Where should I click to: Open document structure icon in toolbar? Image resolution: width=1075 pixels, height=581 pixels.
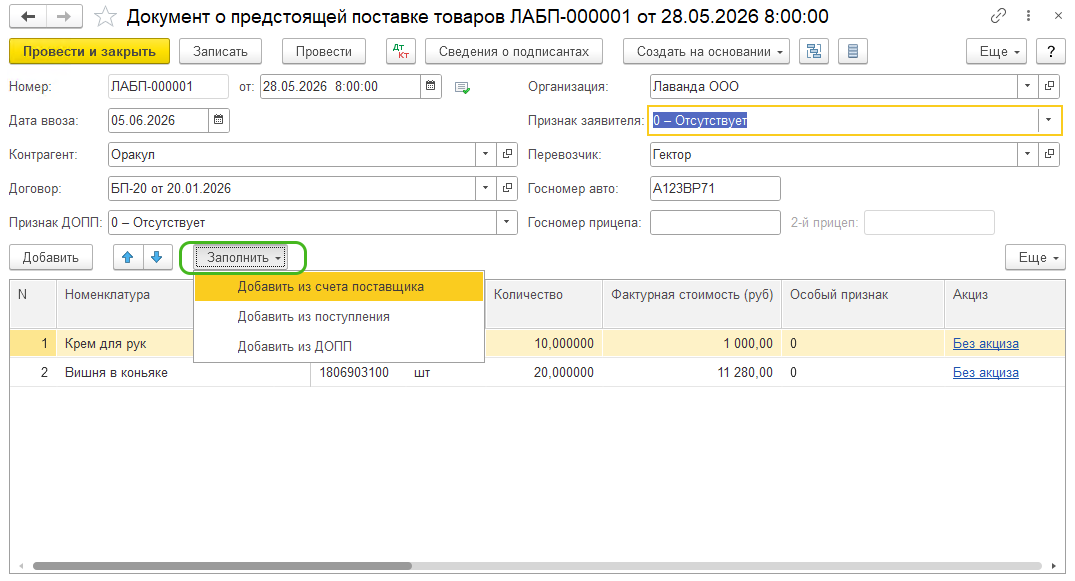tap(814, 51)
